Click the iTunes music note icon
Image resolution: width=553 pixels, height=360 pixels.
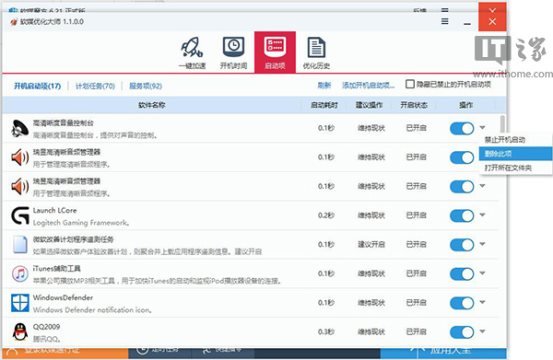coord(20,274)
